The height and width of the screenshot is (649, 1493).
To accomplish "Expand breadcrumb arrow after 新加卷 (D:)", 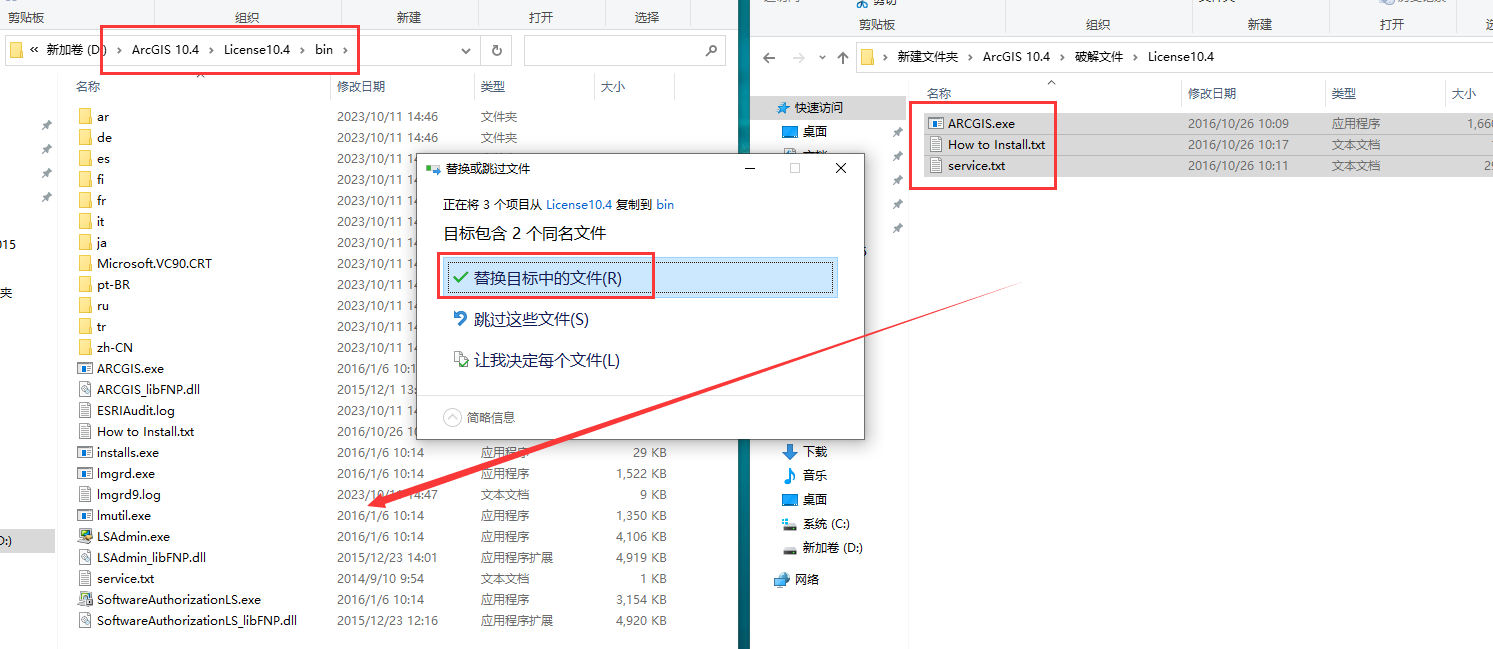I will [120, 50].
